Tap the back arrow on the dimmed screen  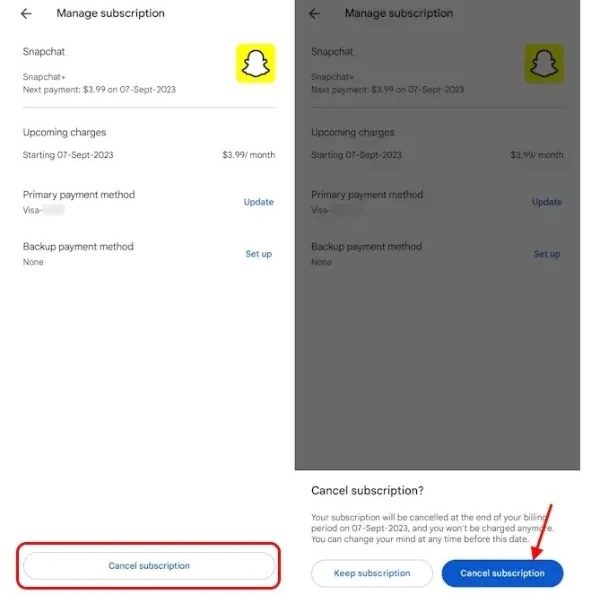pos(314,14)
